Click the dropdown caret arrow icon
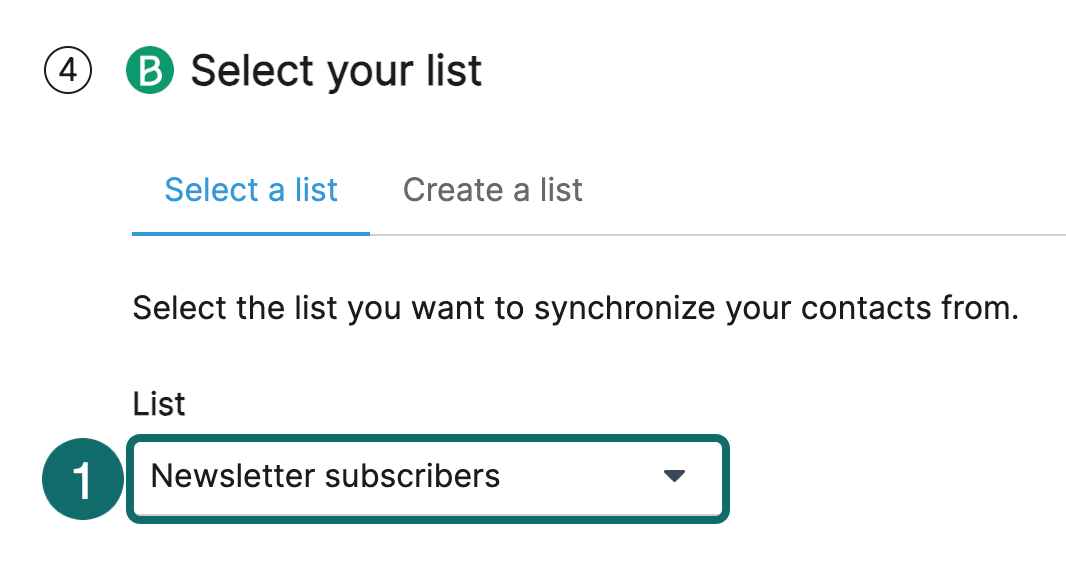The width and height of the screenshot is (1066, 566). click(674, 476)
